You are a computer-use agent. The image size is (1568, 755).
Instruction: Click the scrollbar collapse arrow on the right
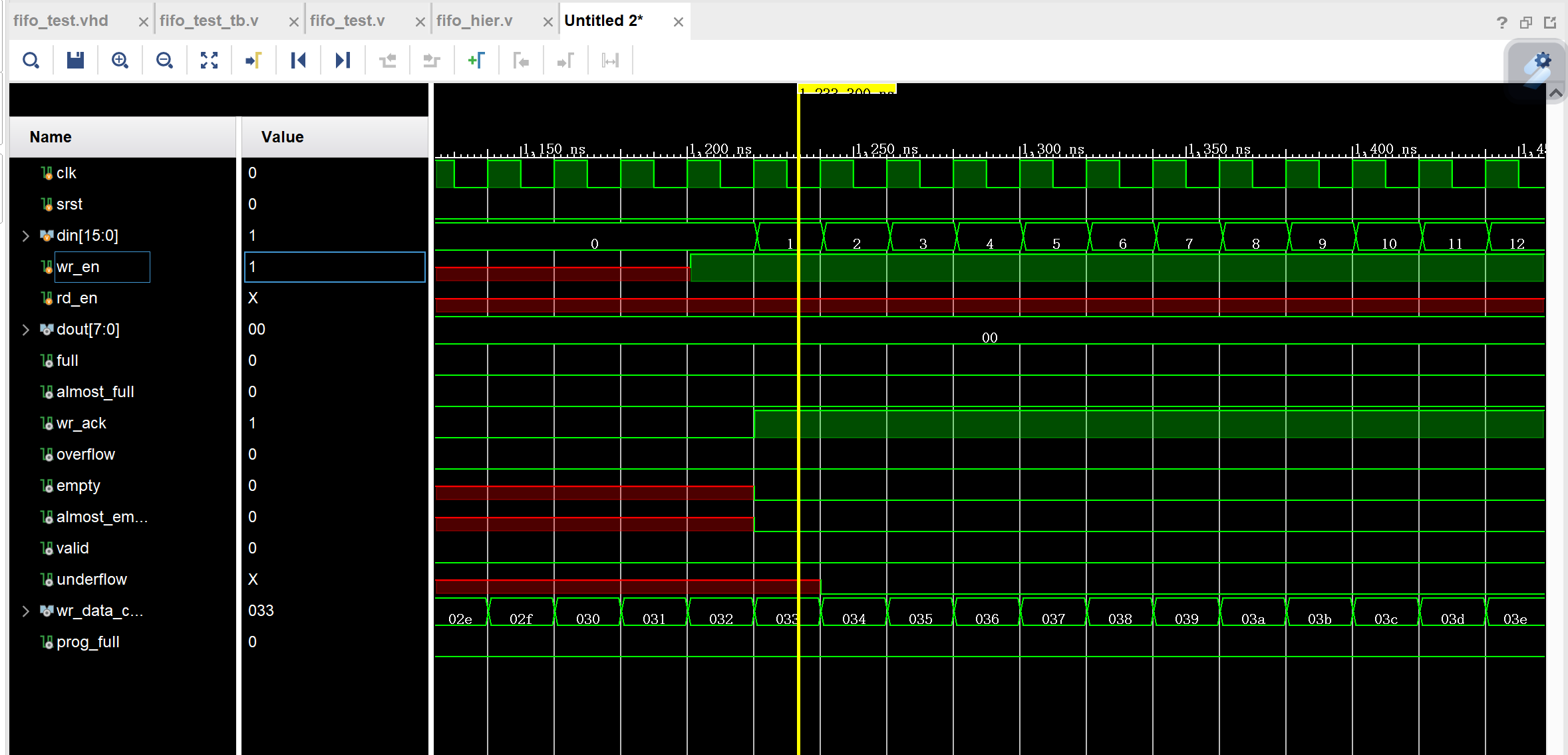(x=1557, y=93)
